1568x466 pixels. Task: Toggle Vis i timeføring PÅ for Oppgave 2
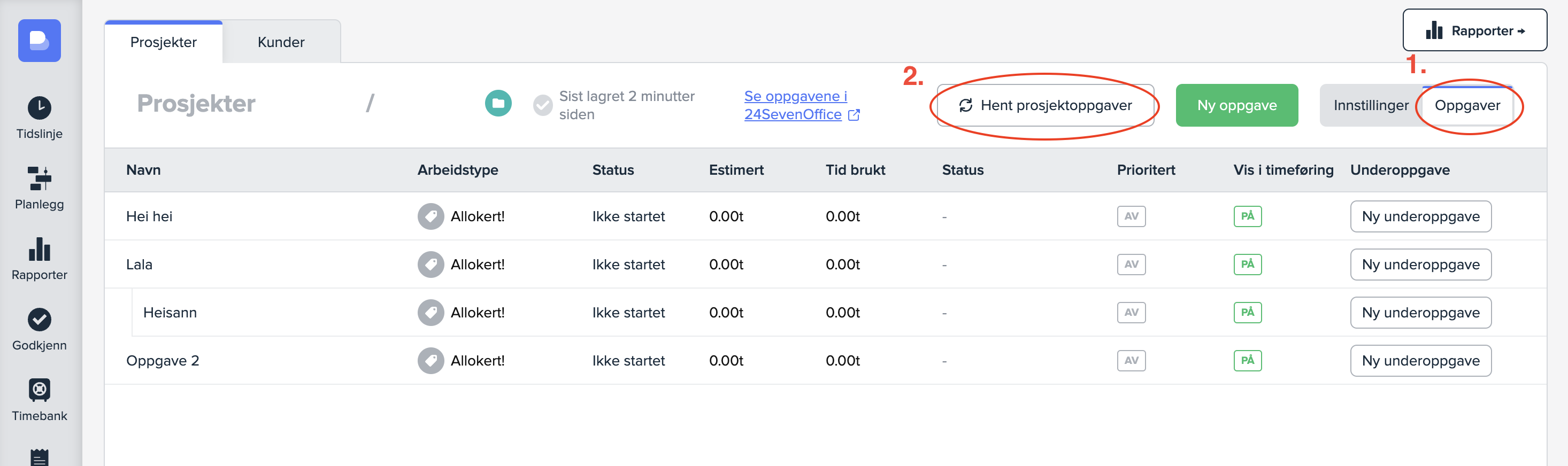(1247, 361)
